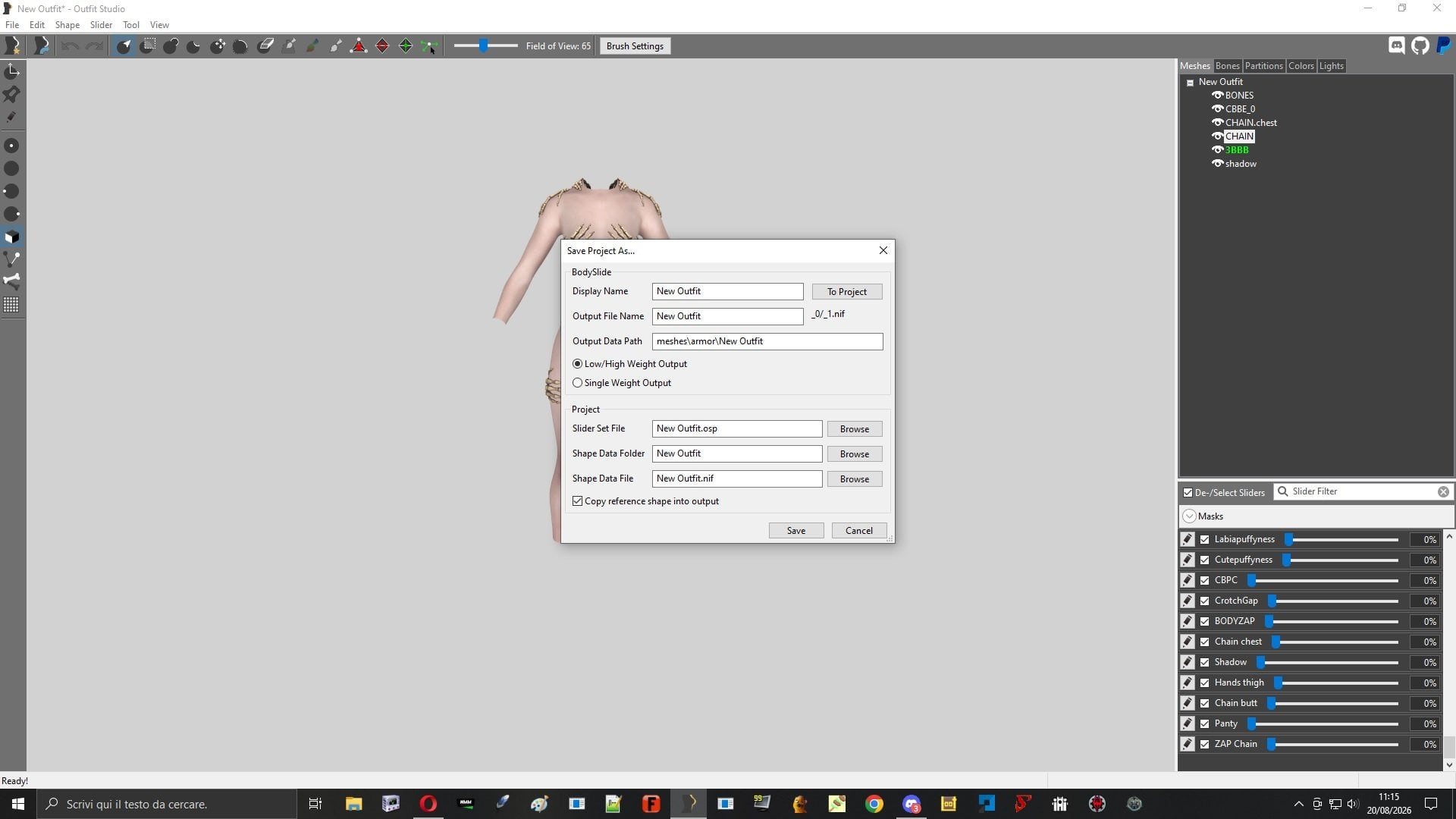Adjust the Field of View slider
The image size is (1456, 819).
tap(483, 46)
